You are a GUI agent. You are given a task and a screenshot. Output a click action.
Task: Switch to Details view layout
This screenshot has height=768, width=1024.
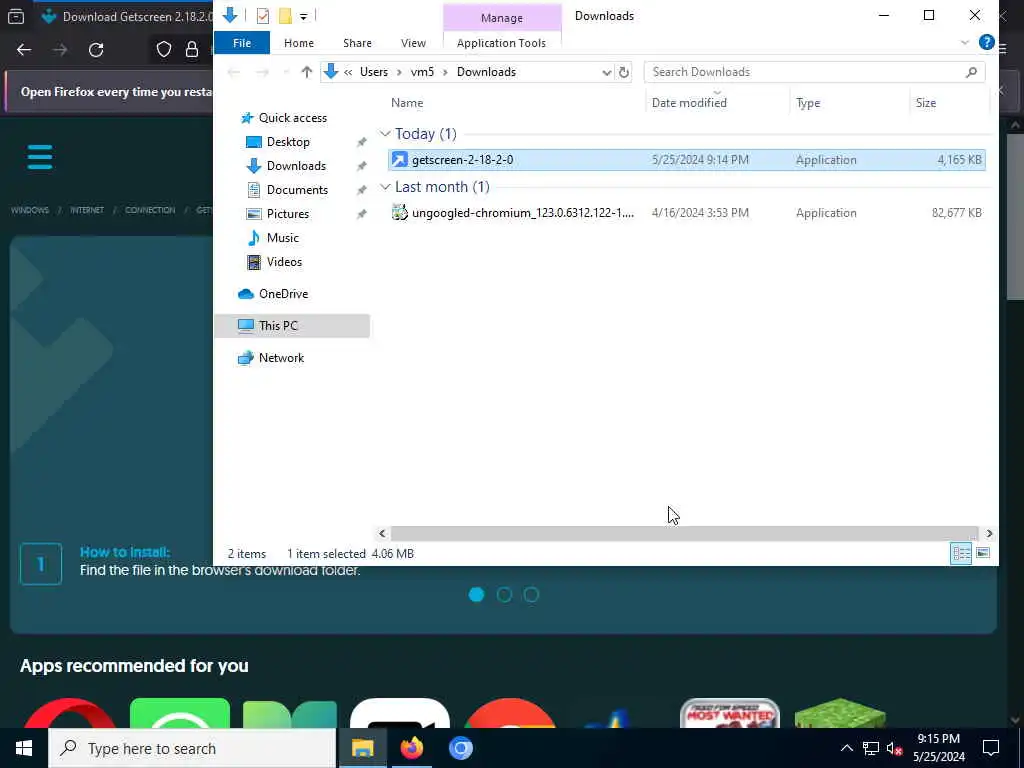tap(961, 554)
